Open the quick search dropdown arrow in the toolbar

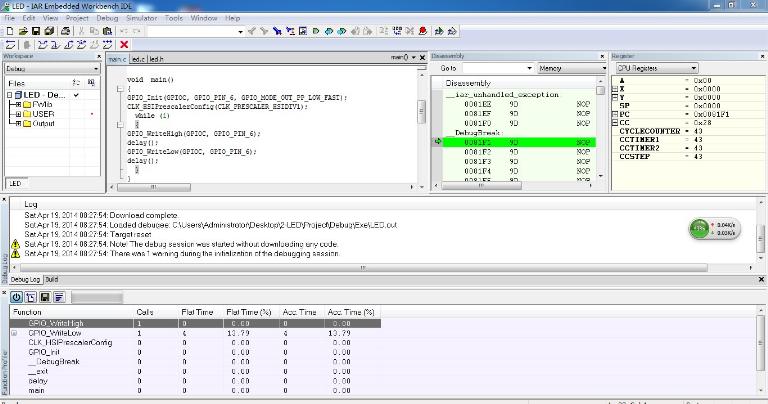click(240, 31)
